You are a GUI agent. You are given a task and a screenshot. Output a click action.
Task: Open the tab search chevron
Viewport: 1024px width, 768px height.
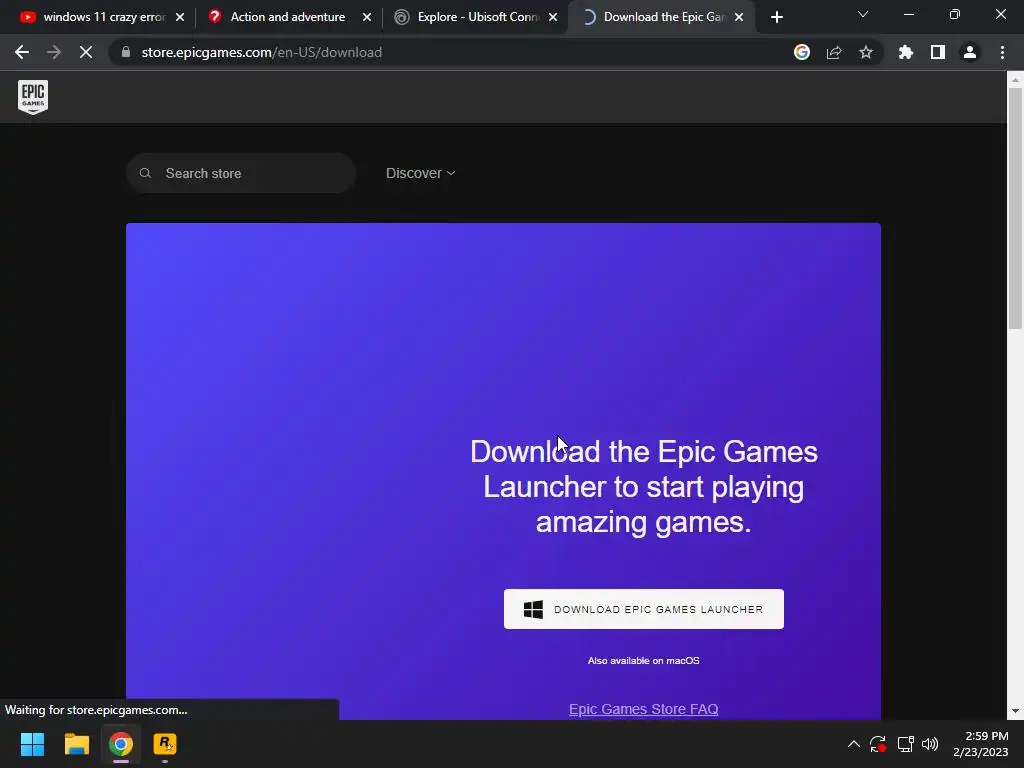(863, 14)
